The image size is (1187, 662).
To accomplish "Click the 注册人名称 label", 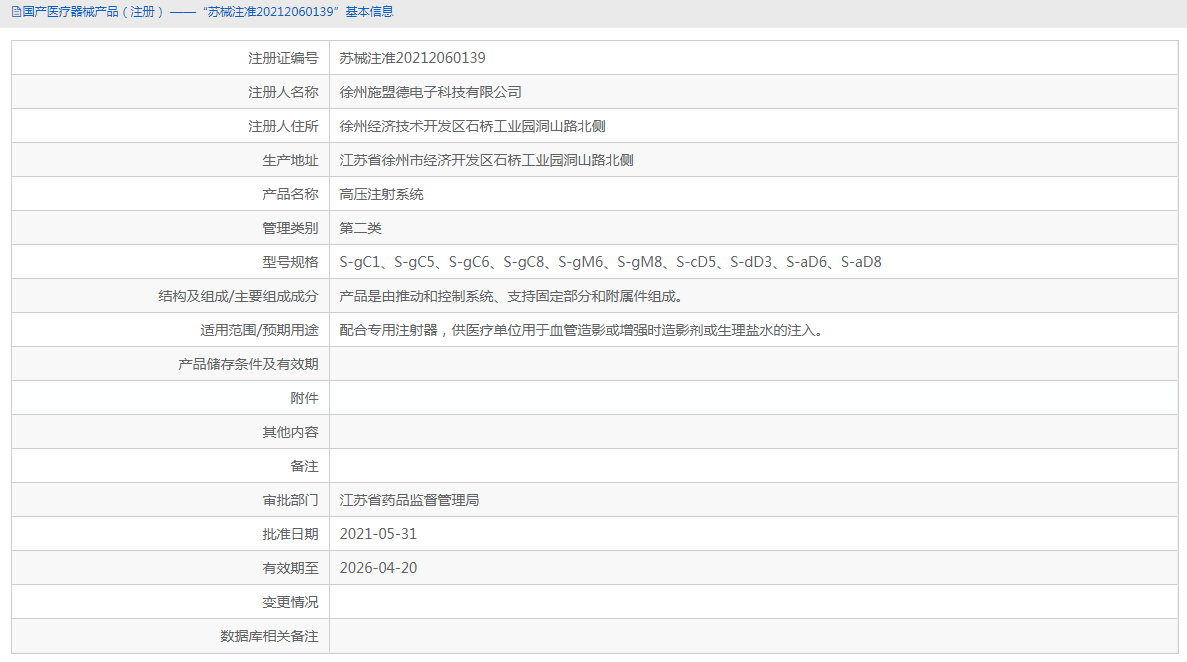I will (283, 92).
